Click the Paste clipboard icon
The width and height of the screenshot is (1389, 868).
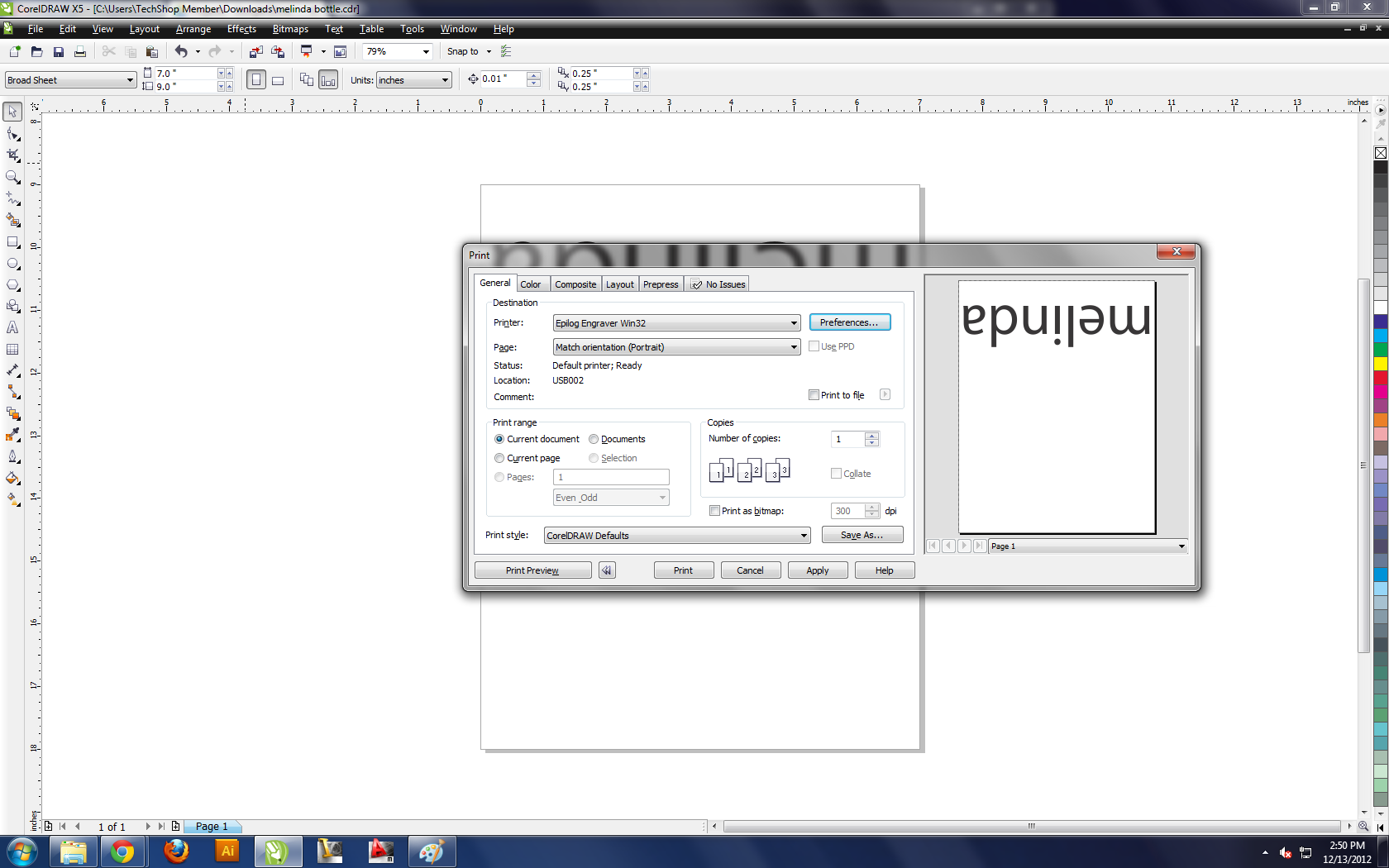151,51
